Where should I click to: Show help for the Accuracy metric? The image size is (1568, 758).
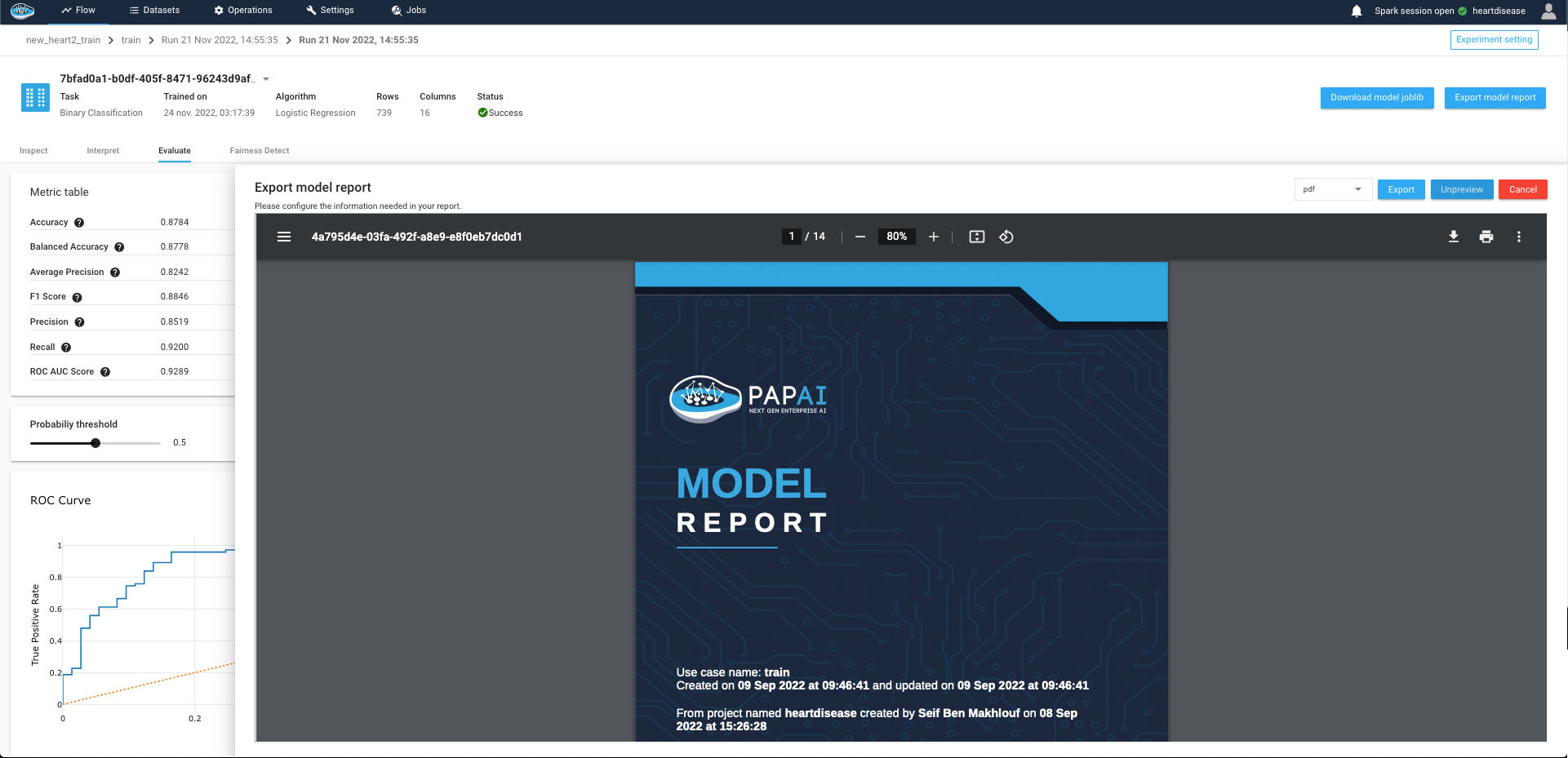point(79,223)
